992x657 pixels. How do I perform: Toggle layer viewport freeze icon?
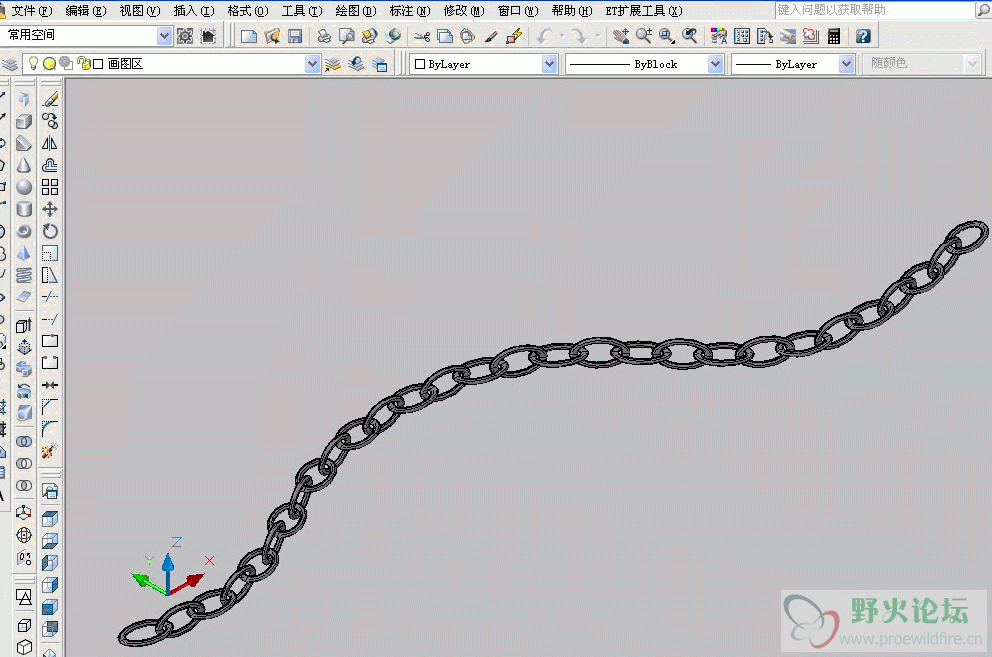click(65, 63)
